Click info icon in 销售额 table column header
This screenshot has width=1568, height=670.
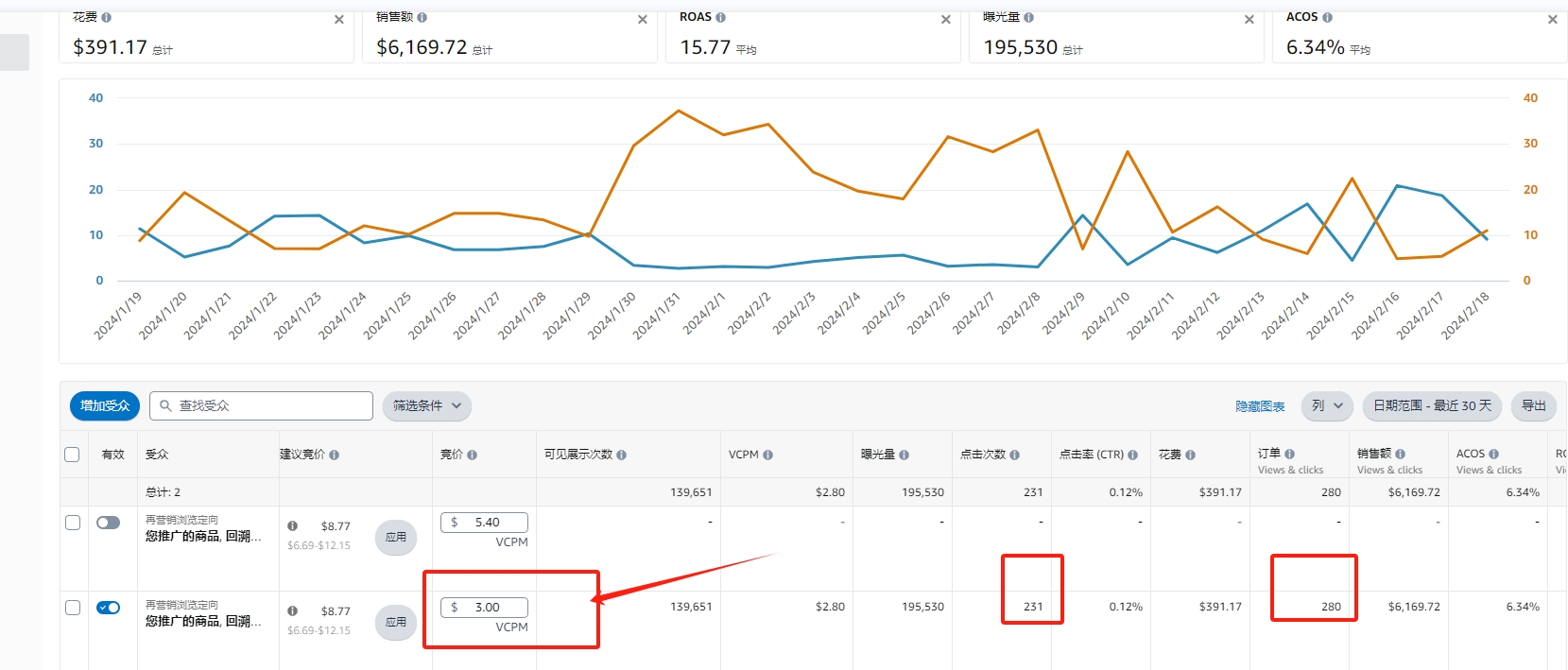[x=1401, y=454]
